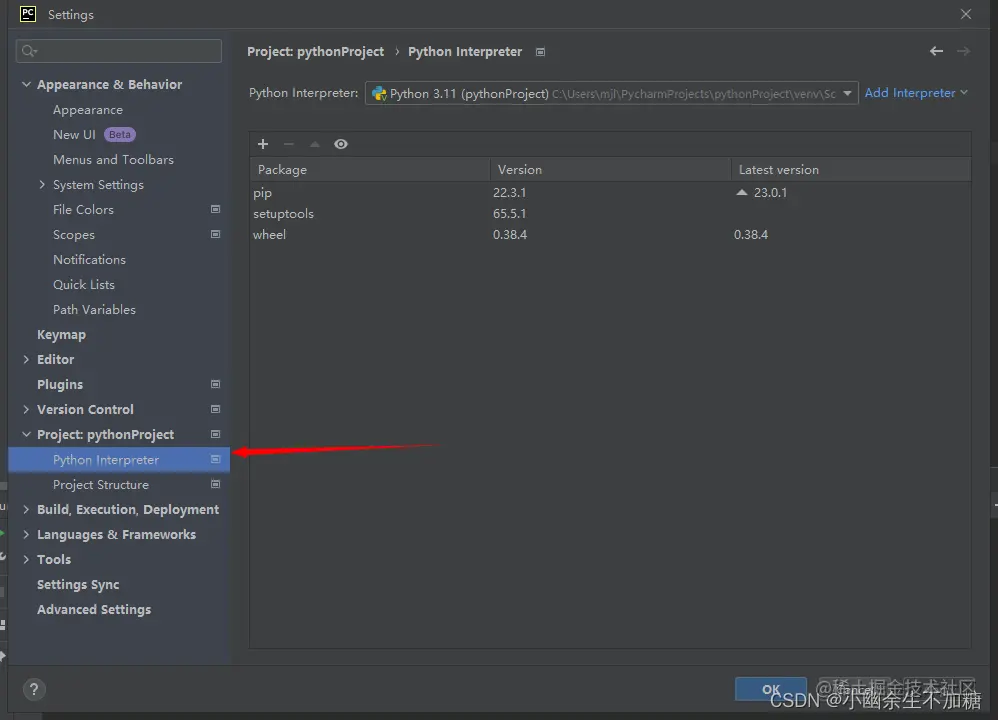The width and height of the screenshot is (998, 720).
Task: Click the help question mark button
Action: coord(34,689)
